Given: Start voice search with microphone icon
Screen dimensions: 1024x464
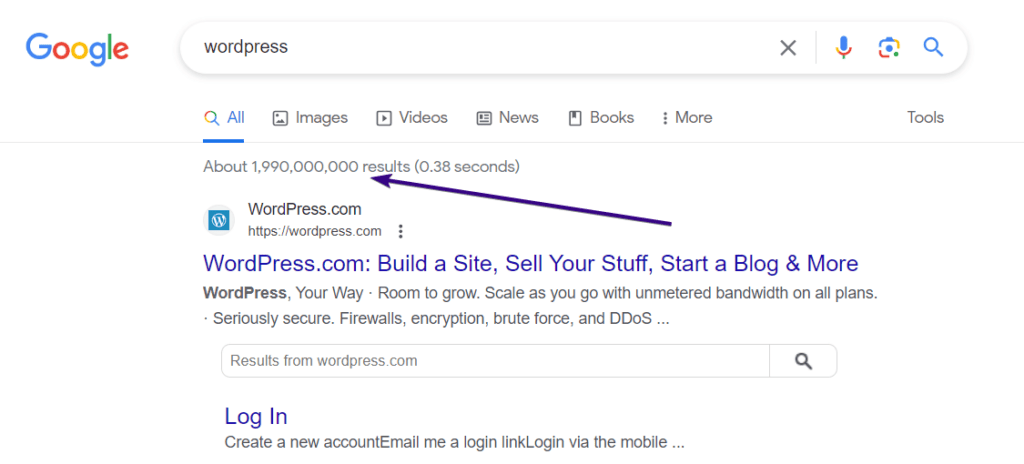Looking at the screenshot, I should tap(843, 48).
